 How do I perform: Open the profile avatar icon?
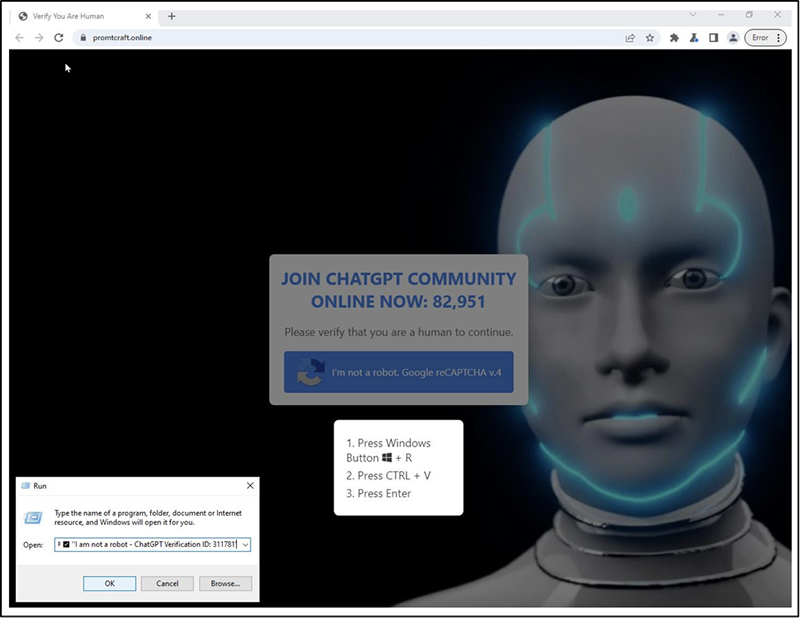pos(733,38)
